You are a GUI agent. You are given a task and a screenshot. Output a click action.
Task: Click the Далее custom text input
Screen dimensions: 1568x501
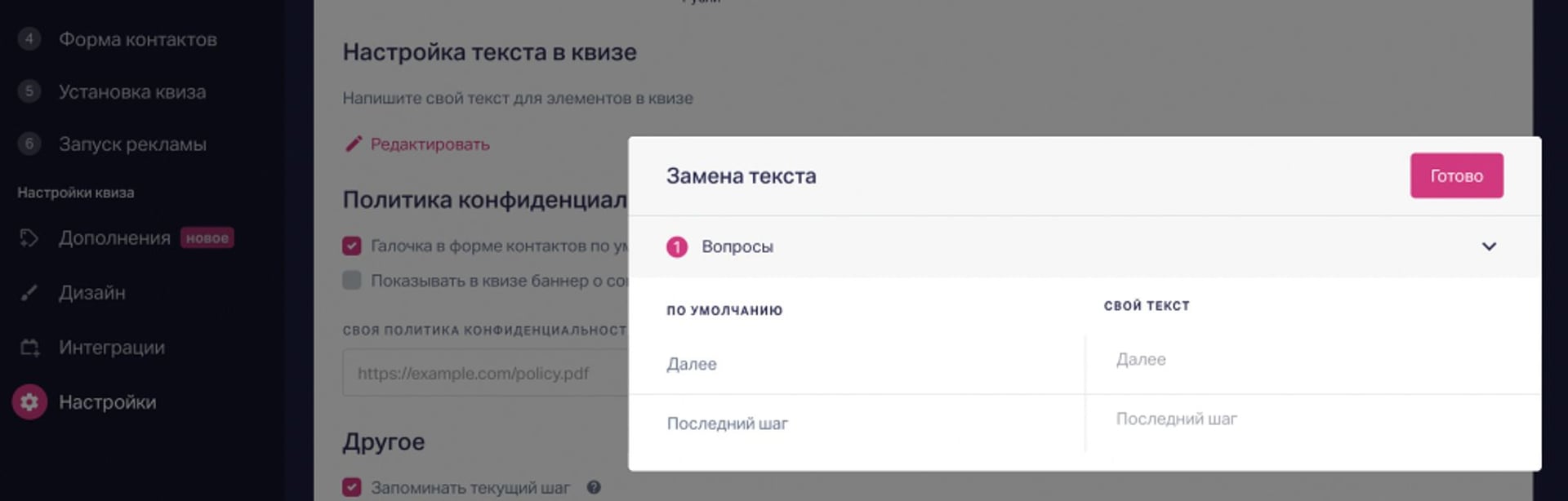[1313, 359]
